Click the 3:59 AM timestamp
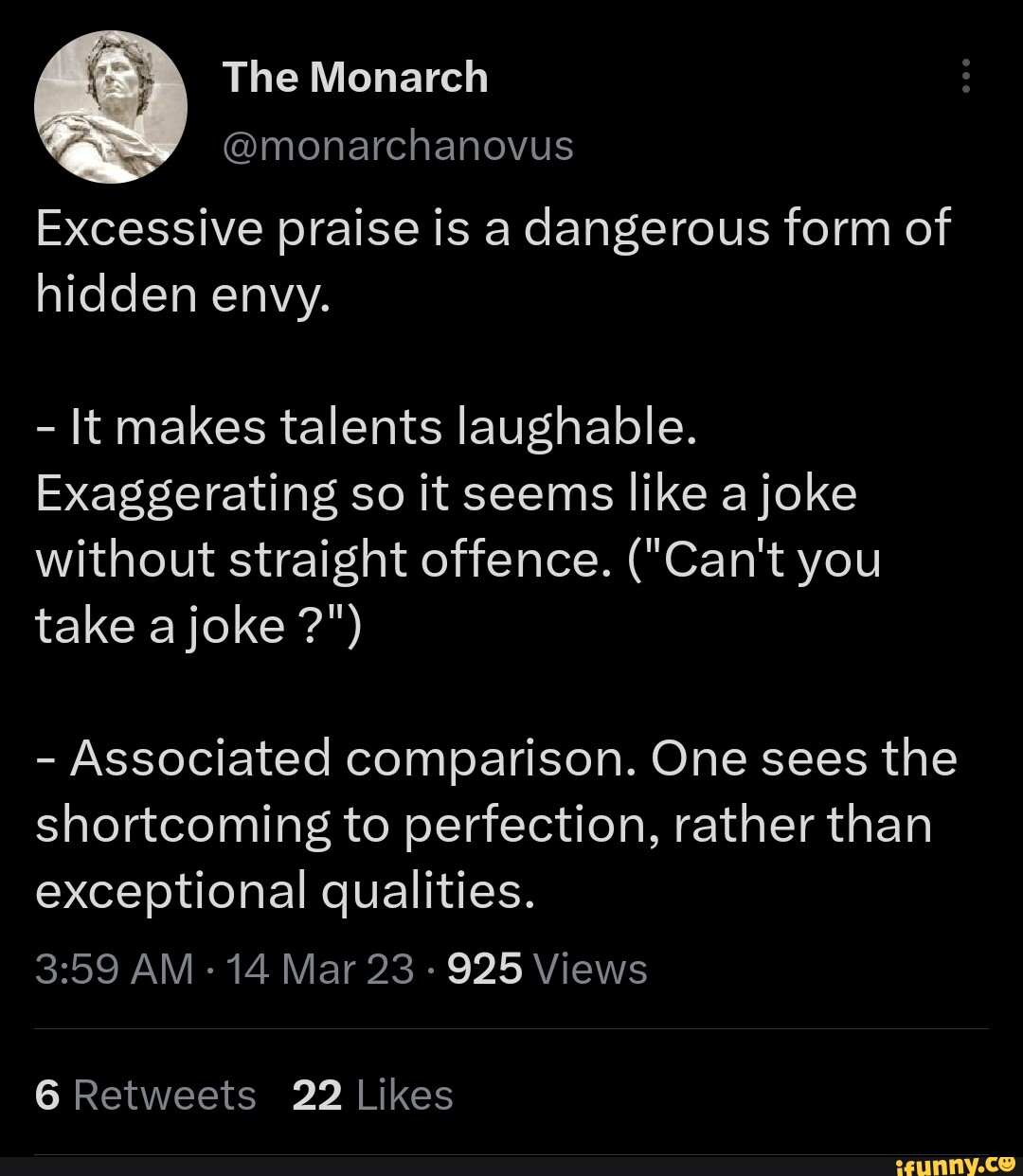 coord(114,969)
